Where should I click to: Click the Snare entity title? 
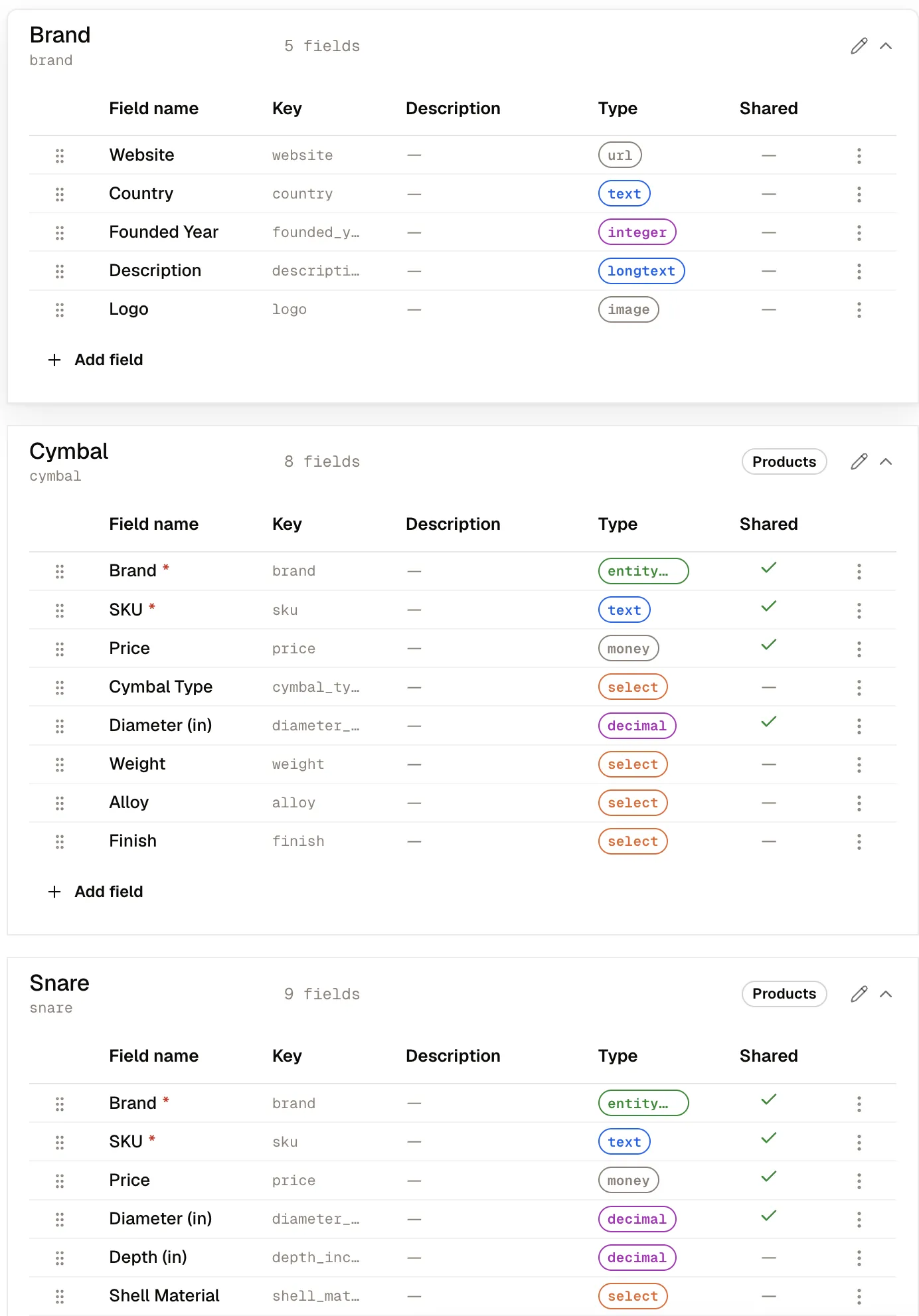coord(59,983)
